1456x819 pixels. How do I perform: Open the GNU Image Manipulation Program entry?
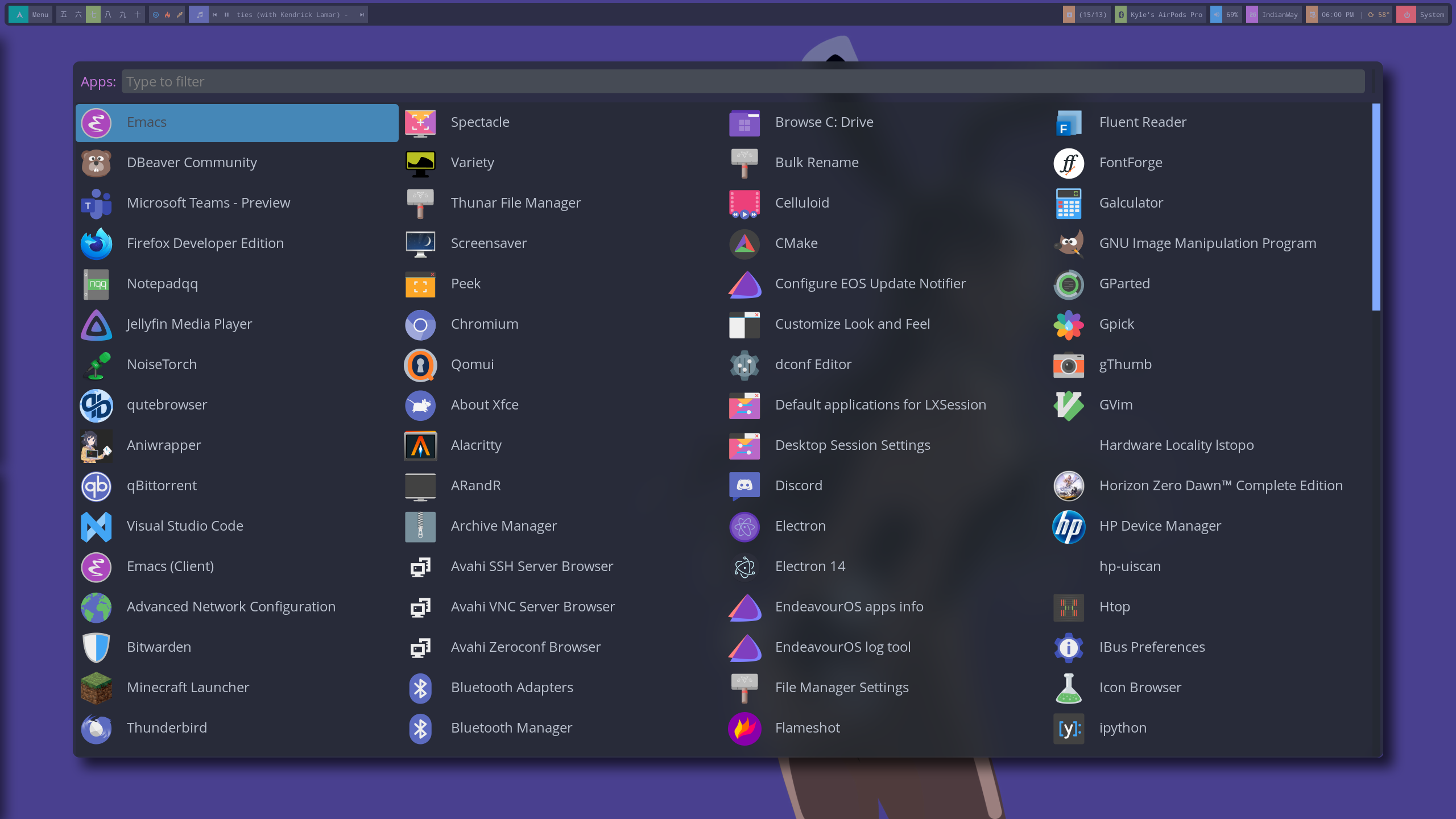(x=1207, y=243)
